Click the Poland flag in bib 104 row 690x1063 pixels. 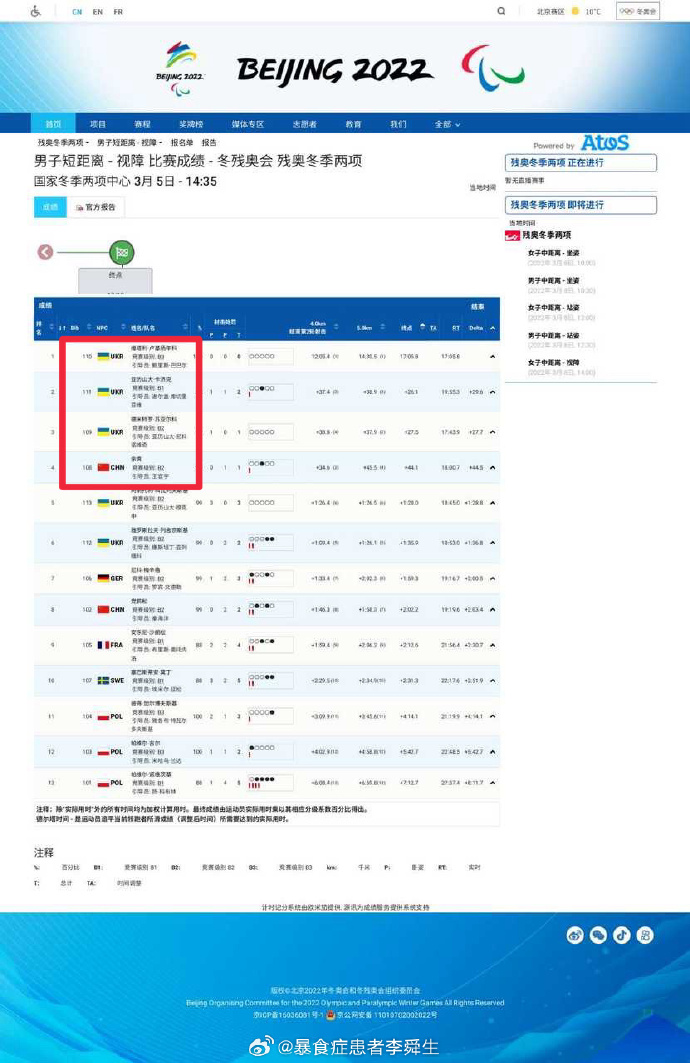(103, 717)
